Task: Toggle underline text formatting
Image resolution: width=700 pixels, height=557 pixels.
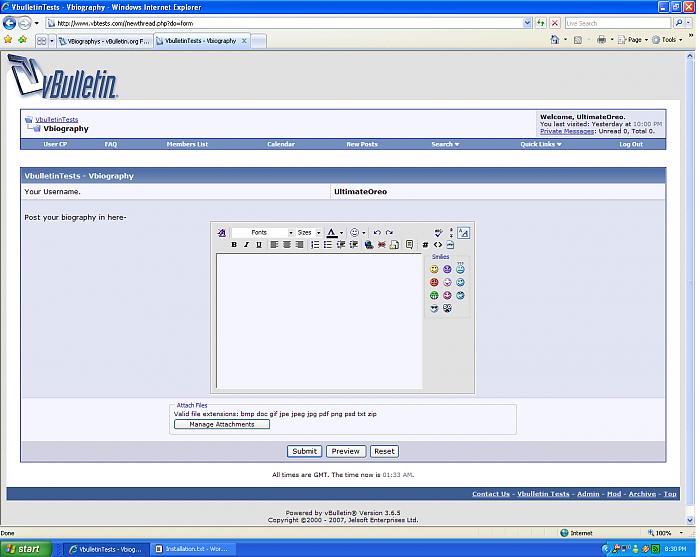Action: tap(258, 245)
